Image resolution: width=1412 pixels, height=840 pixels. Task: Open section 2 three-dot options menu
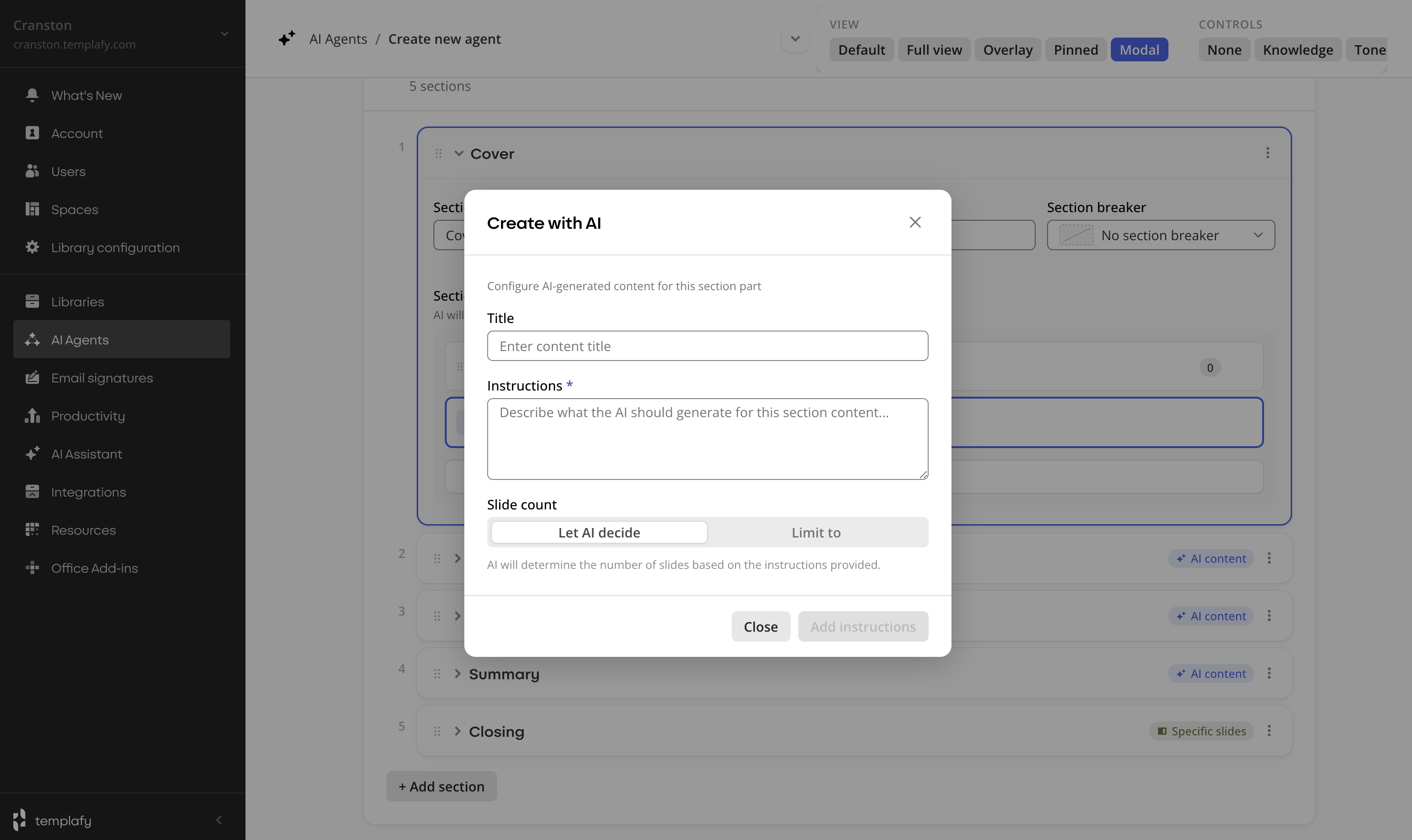click(1269, 558)
